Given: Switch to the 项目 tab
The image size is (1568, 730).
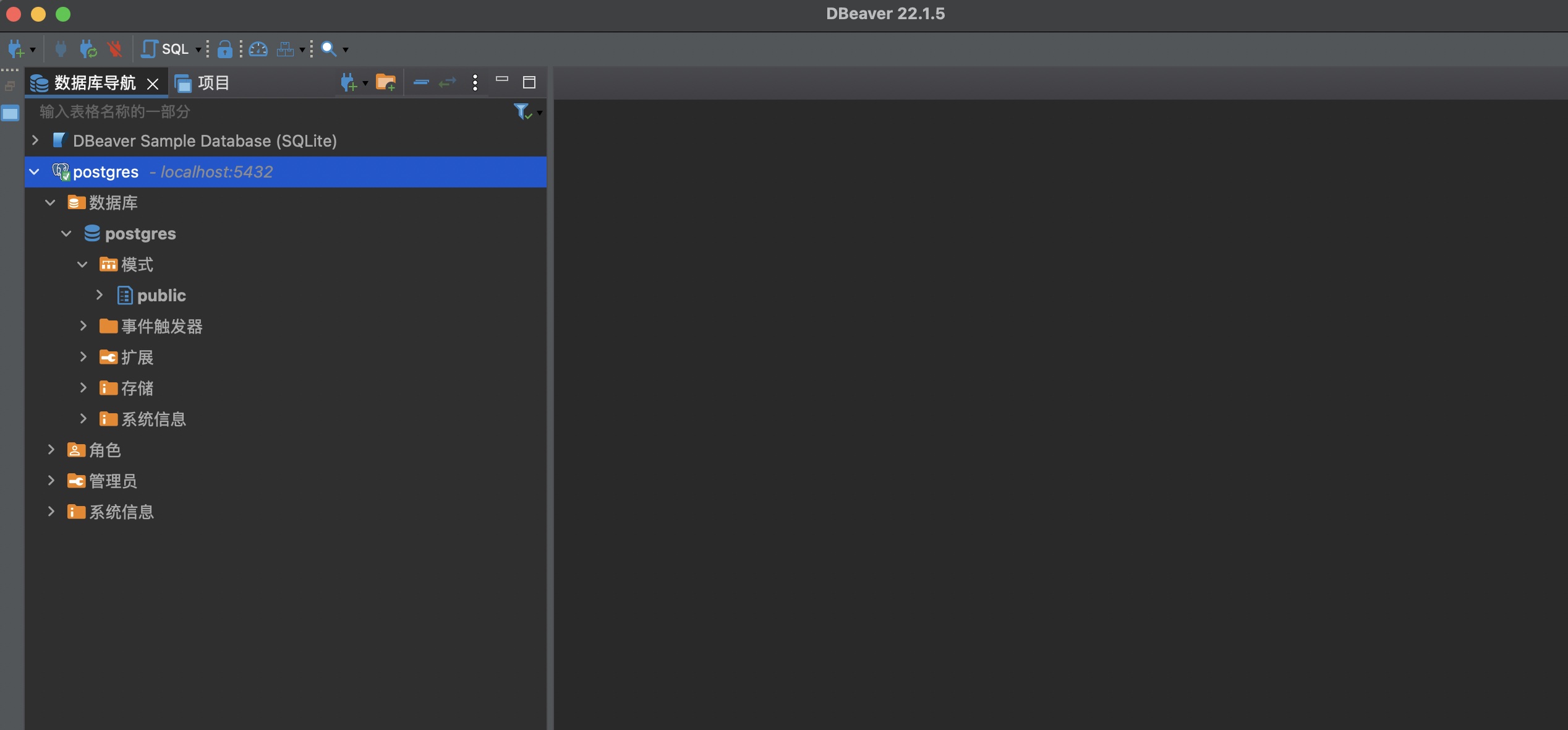Looking at the screenshot, I should tap(202, 83).
